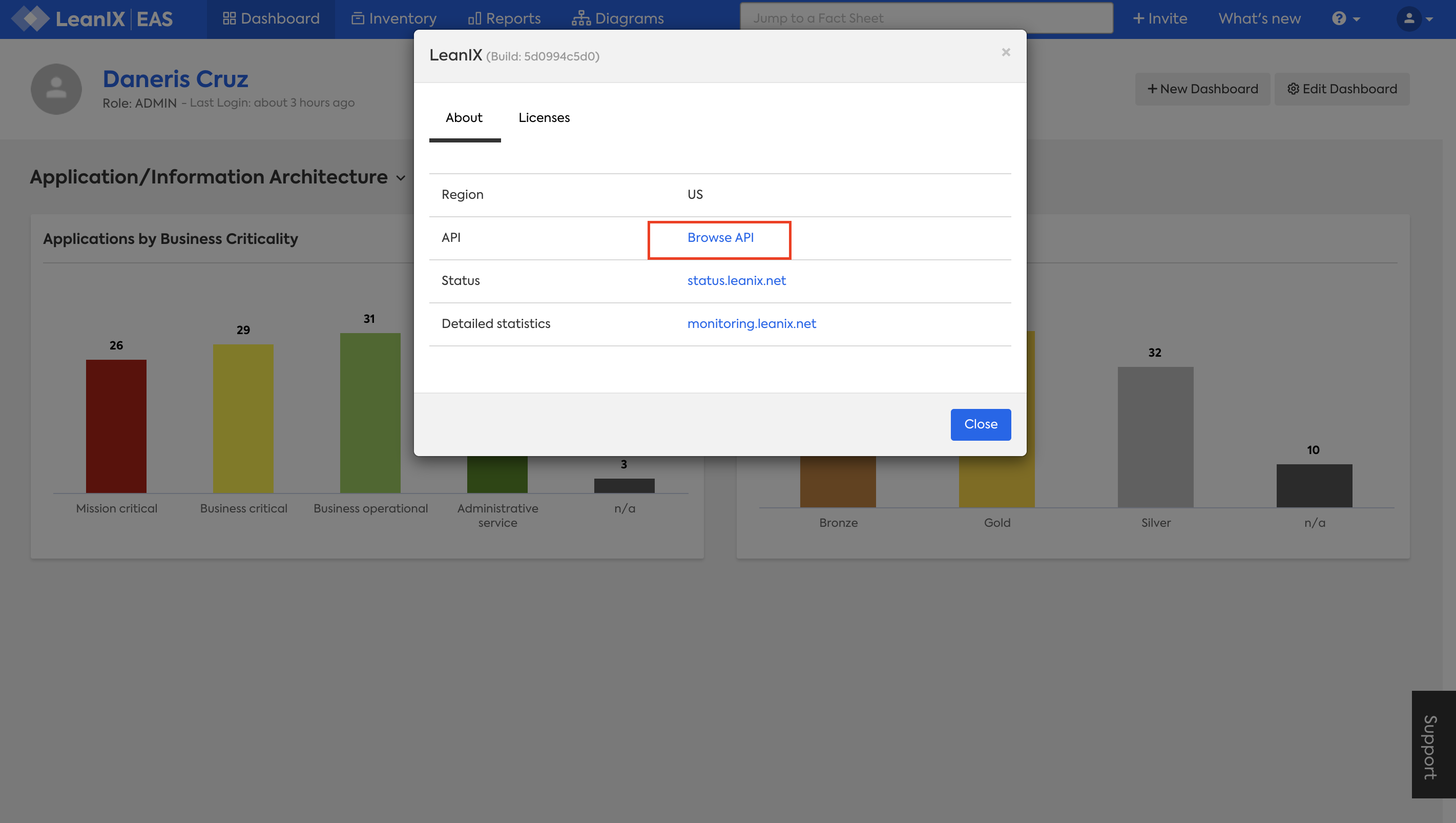Open the Diagrams hierarchy icon

(x=580, y=18)
